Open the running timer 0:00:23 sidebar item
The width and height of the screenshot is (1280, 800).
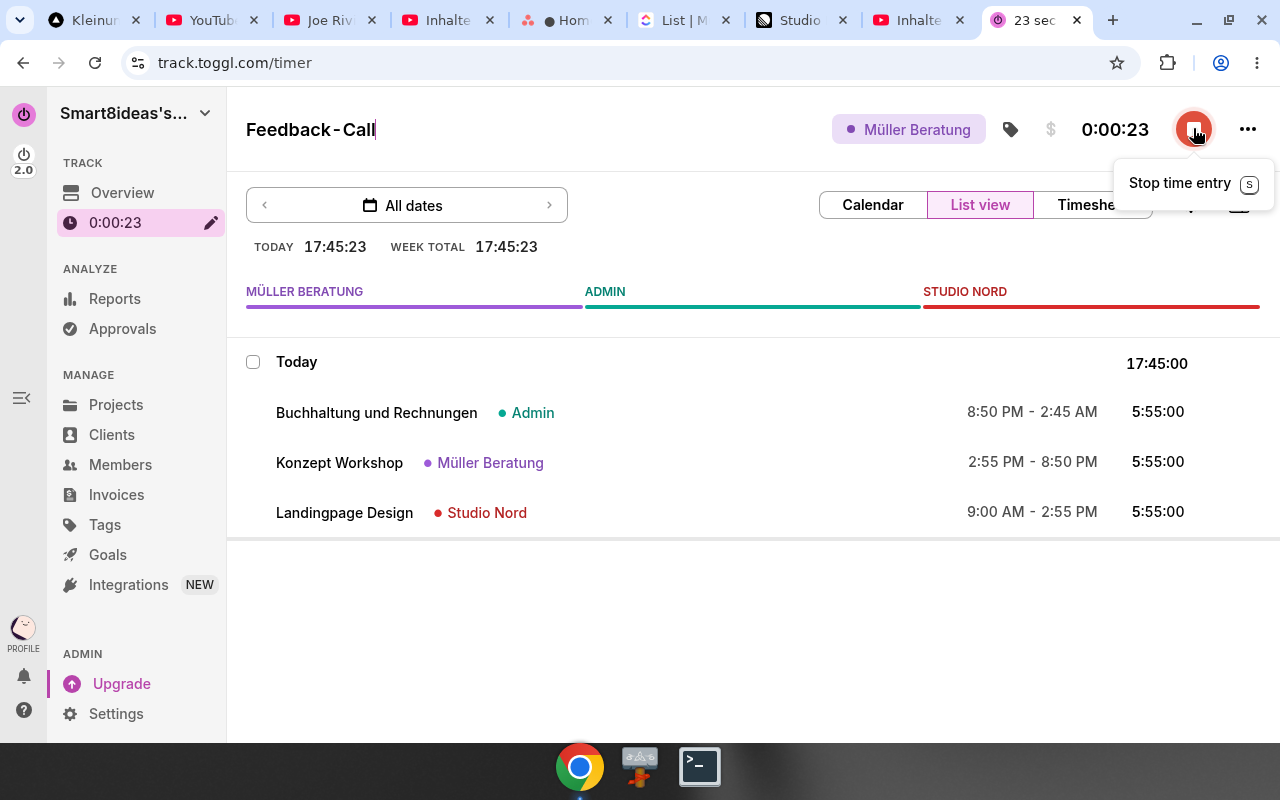[x=141, y=223]
